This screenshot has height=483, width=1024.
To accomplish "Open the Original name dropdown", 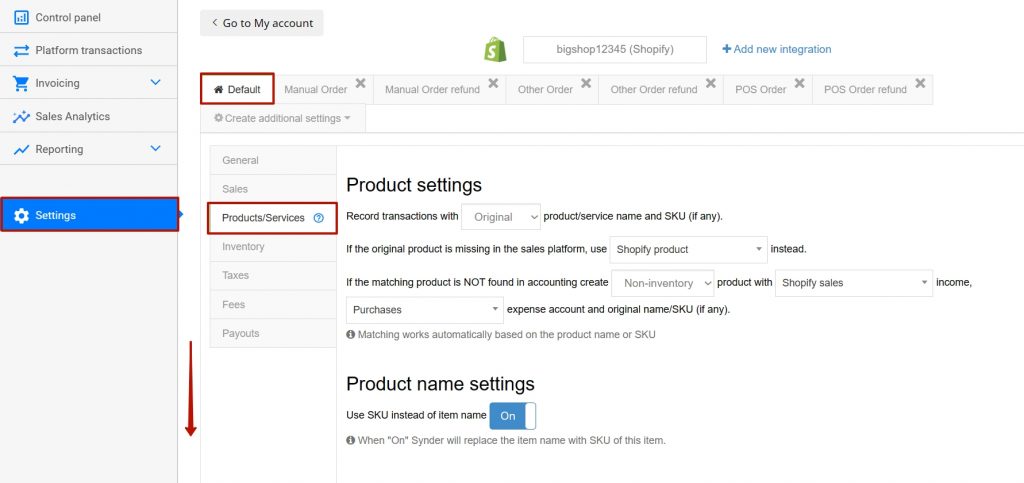I will (x=501, y=217).
